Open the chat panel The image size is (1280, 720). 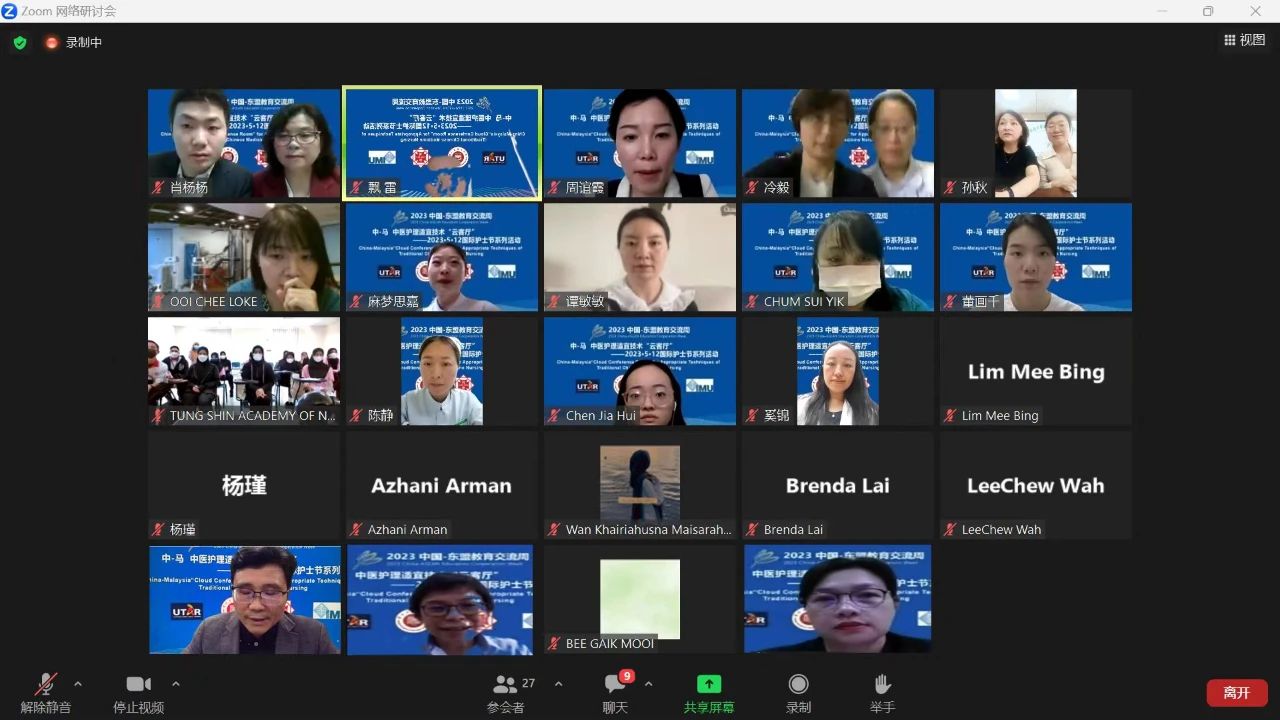click(615, 685)
